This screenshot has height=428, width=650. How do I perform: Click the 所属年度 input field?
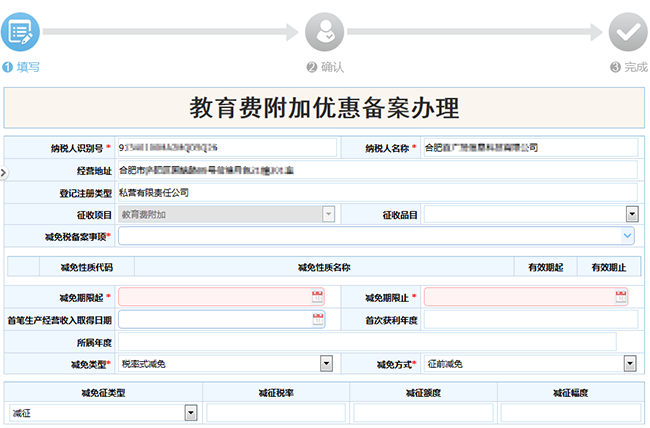point(380,342)
